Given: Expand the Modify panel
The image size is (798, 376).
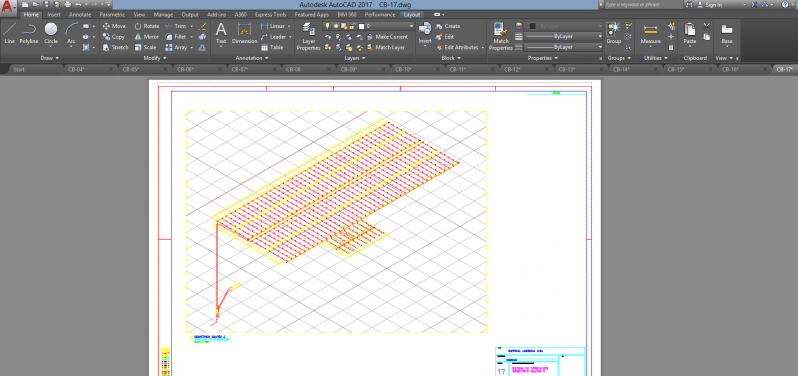Looking at the screenshot, I should point(155,58).
